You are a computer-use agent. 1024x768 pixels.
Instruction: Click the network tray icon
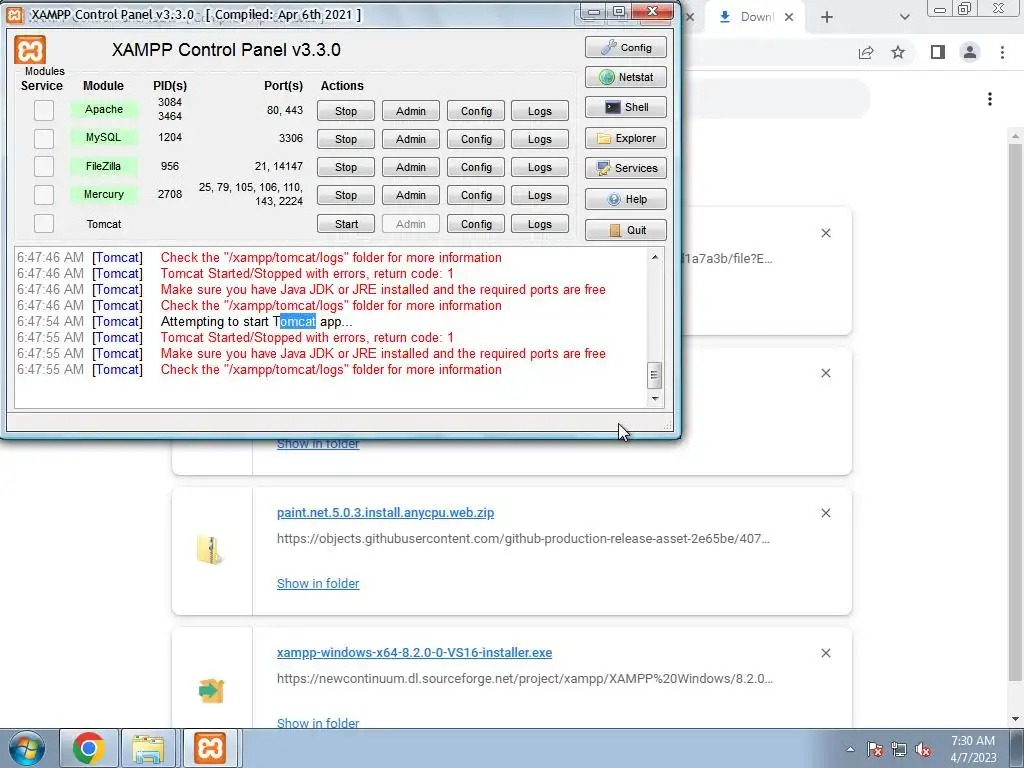(899, 750)
